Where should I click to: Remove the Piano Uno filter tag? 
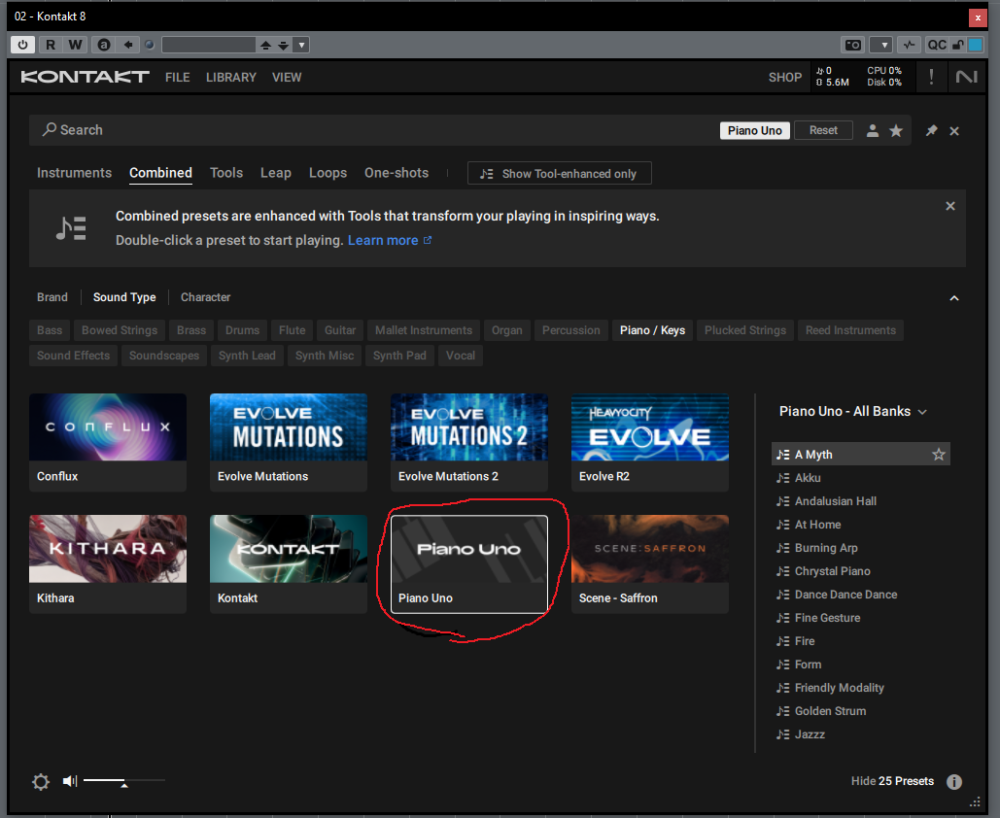754,130
